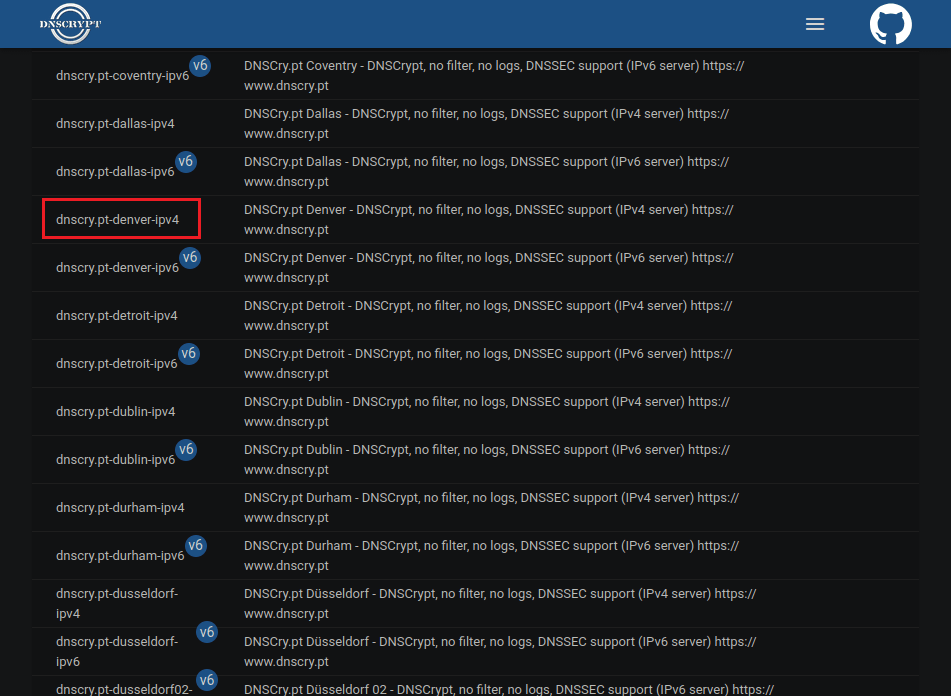
Task: Select dnscry.pt-detroit-ipv6 server name
Action: 116,364
